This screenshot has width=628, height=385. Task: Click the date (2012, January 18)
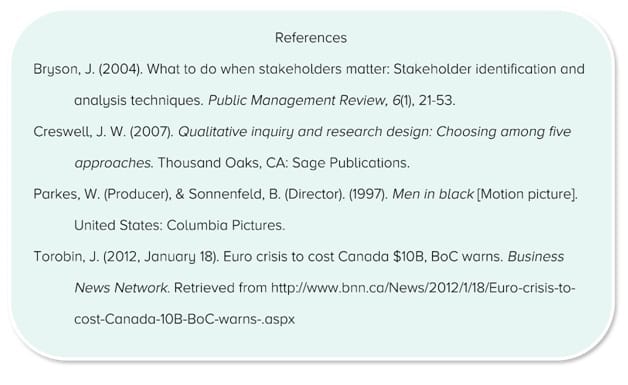pyautogui.click(x=161, y=257)
